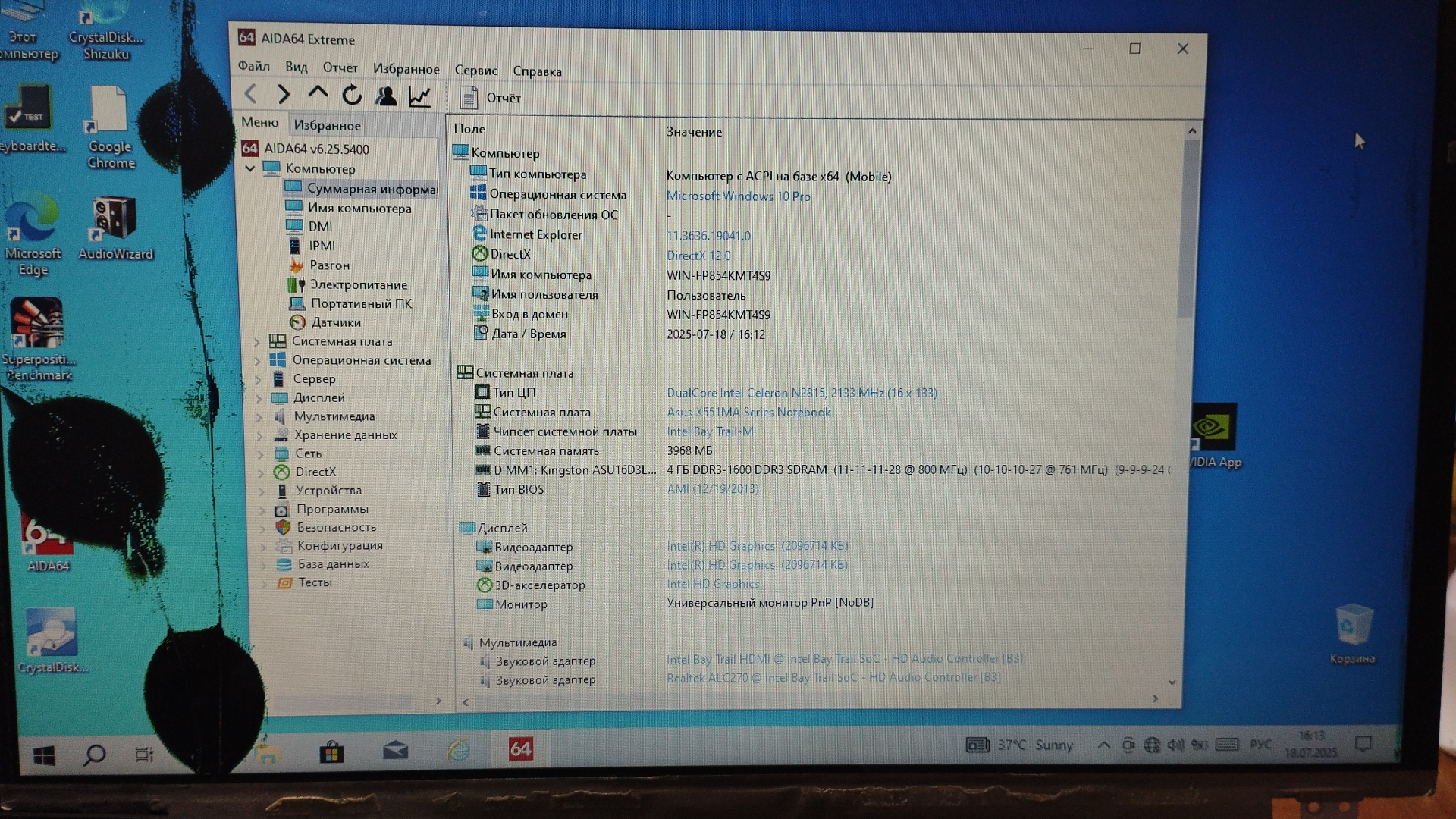1456x819 pixels.
Task: Expand the Системная плата tree node
Action: point(257,342)
